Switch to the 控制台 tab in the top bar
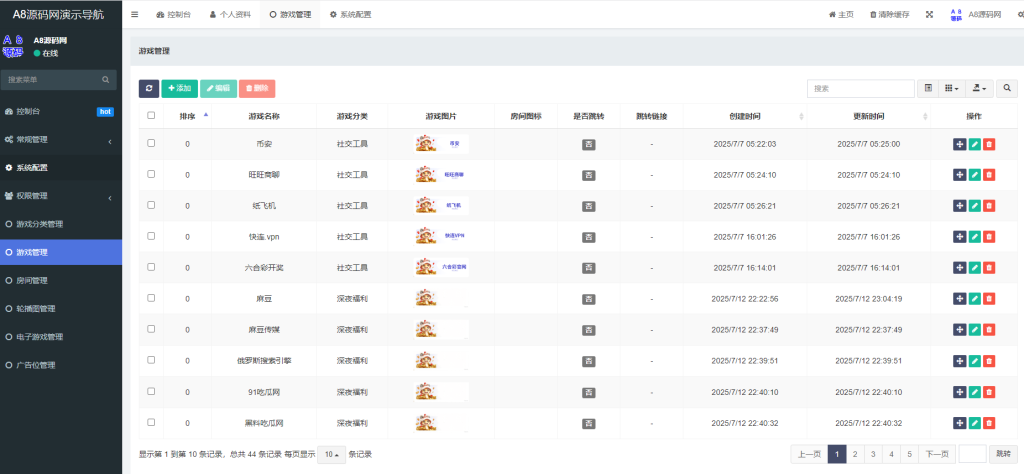The width and height of the screenshot is (1024, 474). pyautogui.click(x=174, y=14)
